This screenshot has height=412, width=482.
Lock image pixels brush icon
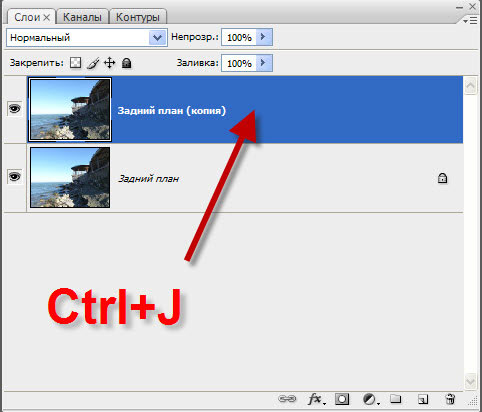[x=93, y=63]
